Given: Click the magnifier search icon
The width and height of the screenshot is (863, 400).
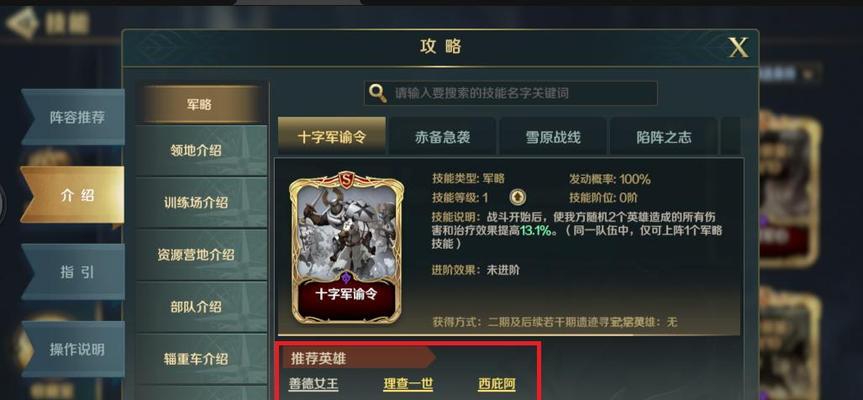Looking at the screenshot, I should 378,93.
